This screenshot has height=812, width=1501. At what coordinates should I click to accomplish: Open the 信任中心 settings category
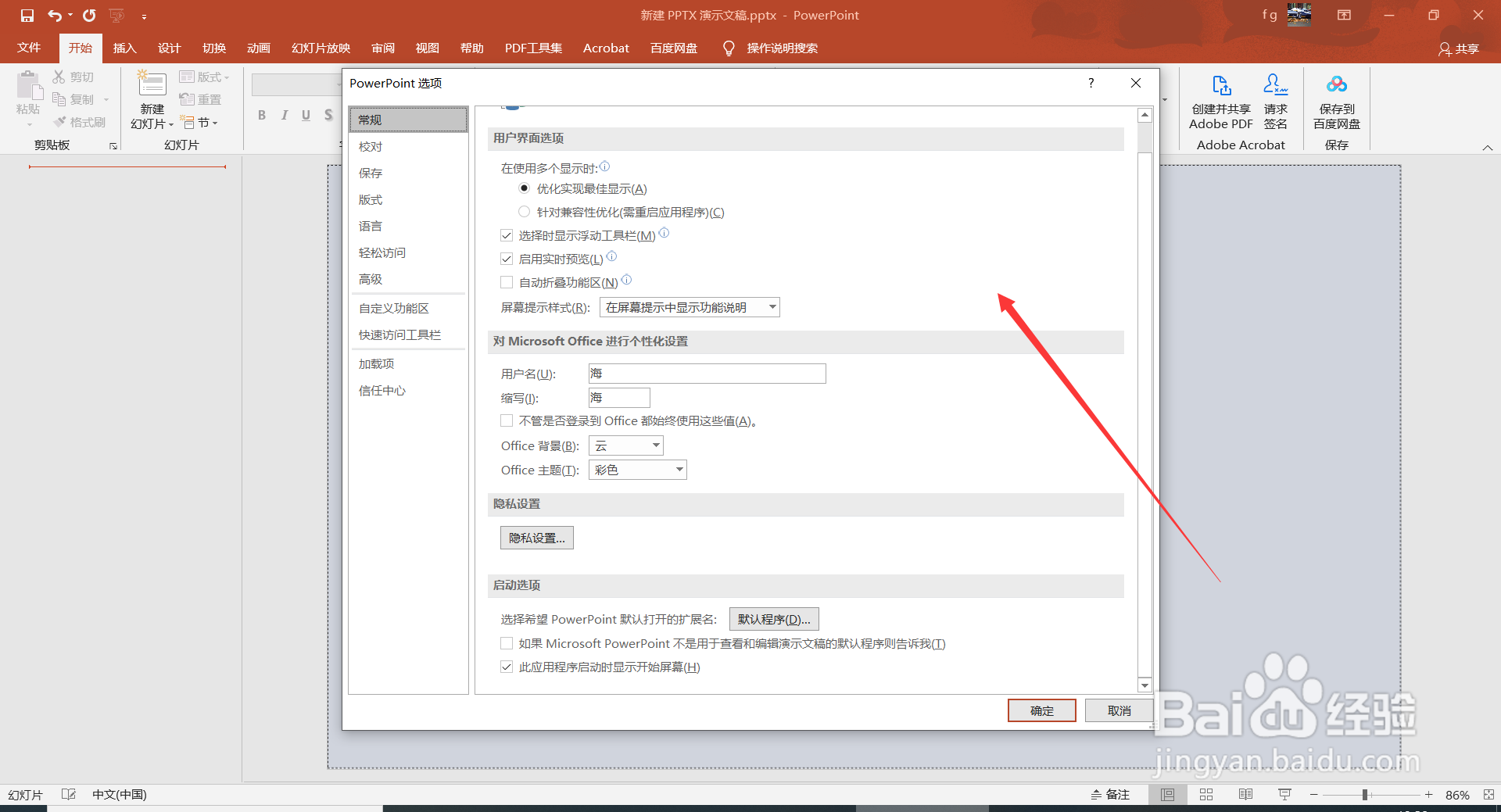pos(382,390)
